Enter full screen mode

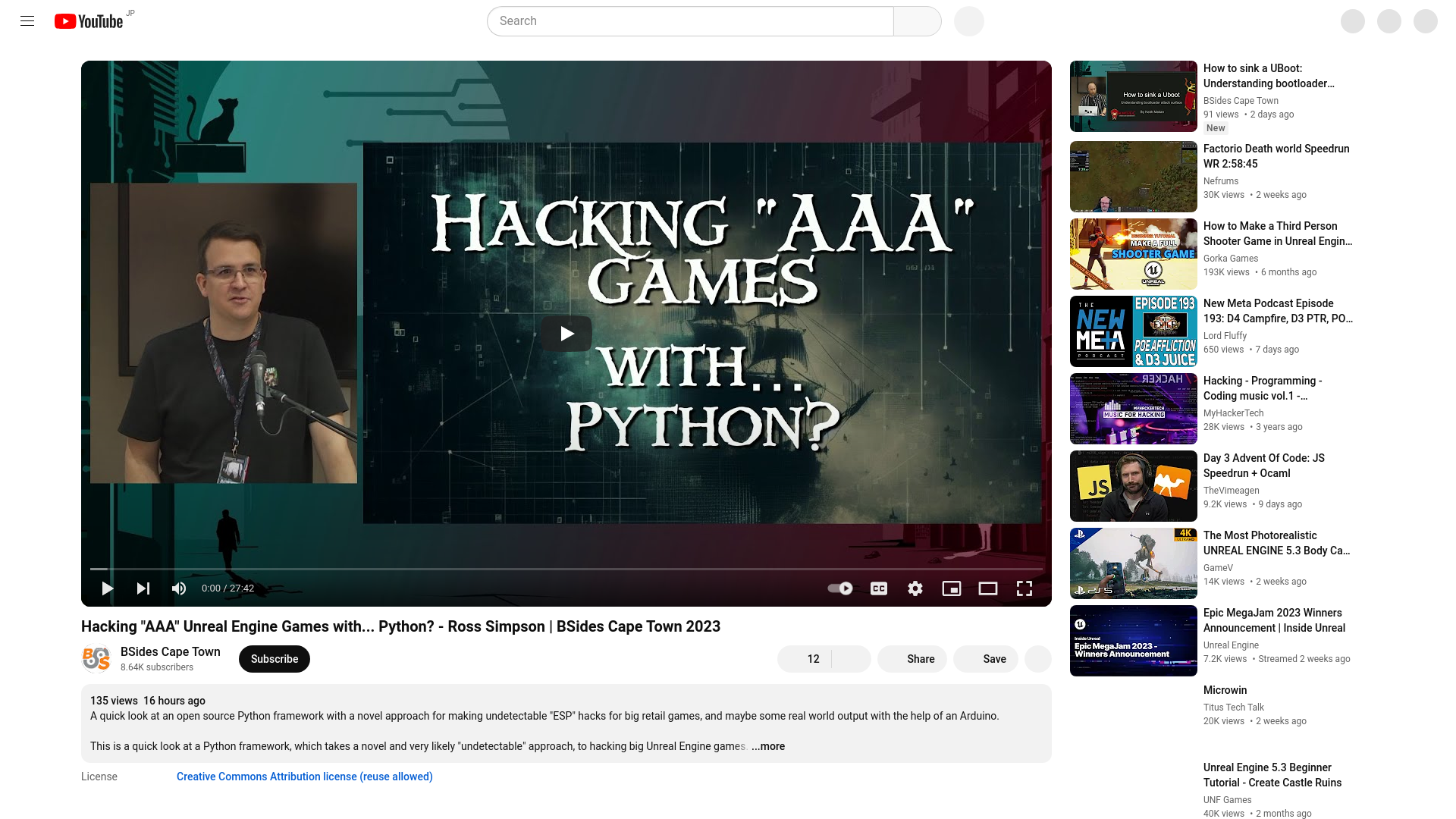(1025, 588)
